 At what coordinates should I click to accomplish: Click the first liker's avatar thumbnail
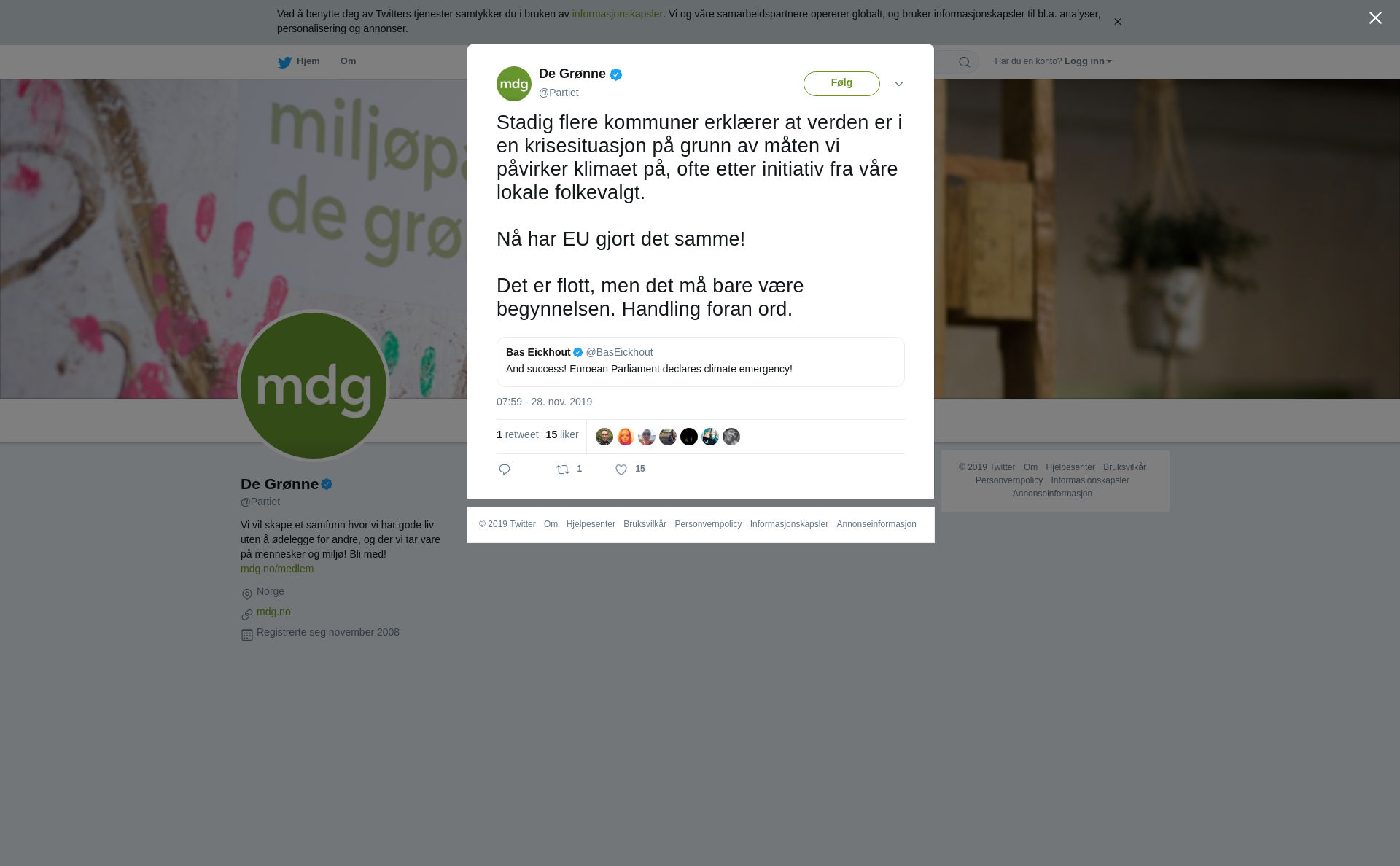tap(604, 437)
